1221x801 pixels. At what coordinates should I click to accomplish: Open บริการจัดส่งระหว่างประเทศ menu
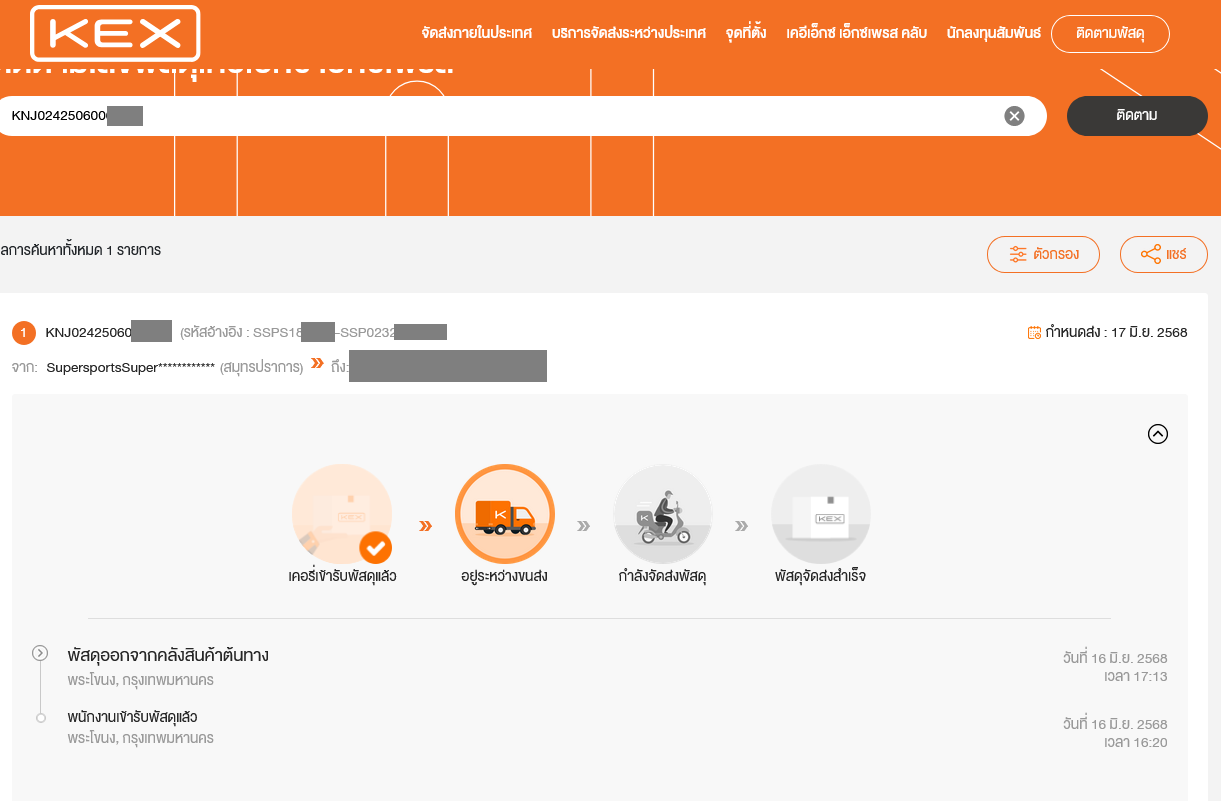pos(629,33)
